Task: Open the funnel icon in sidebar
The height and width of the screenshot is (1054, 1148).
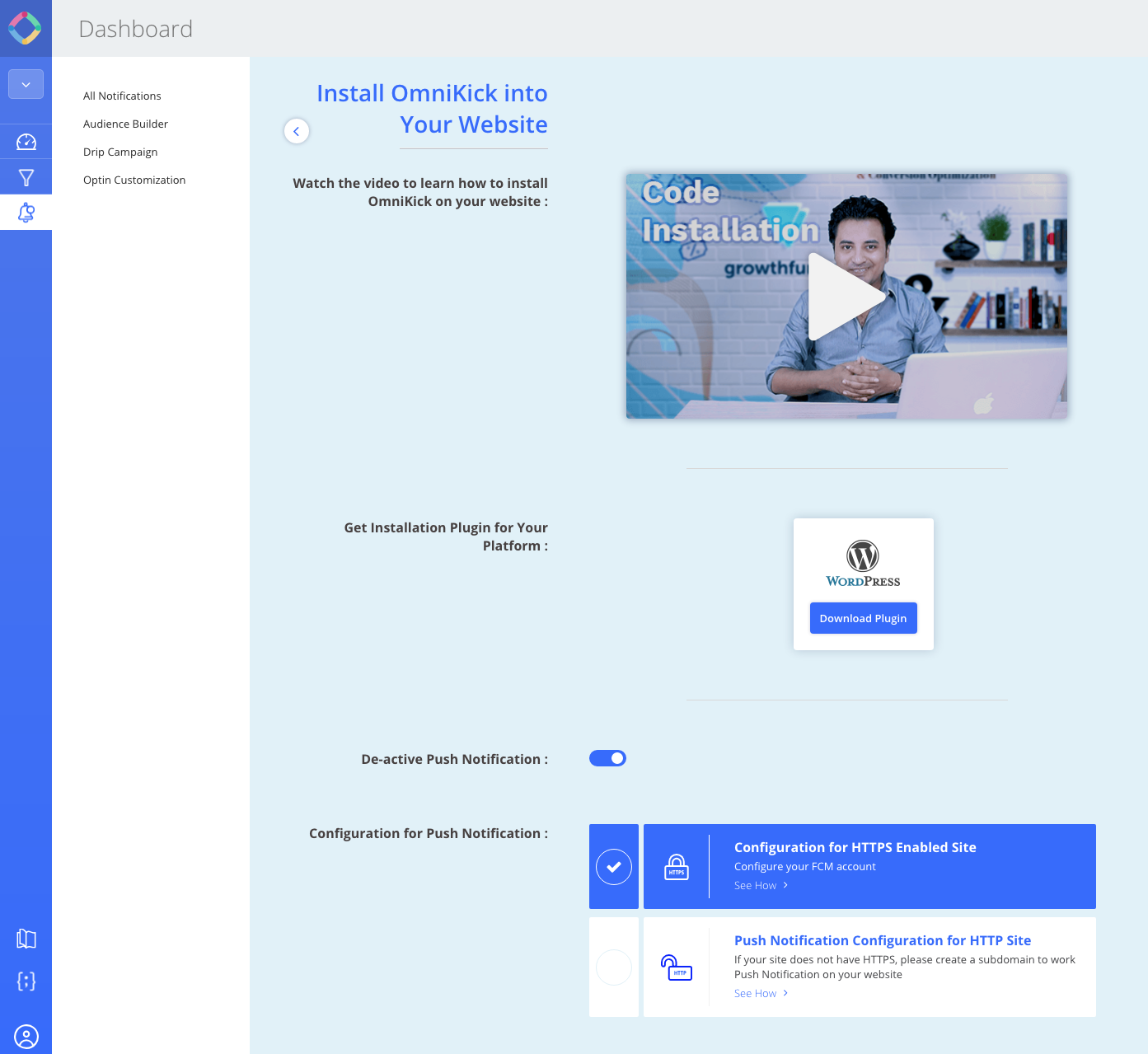Action: (26, 177)
